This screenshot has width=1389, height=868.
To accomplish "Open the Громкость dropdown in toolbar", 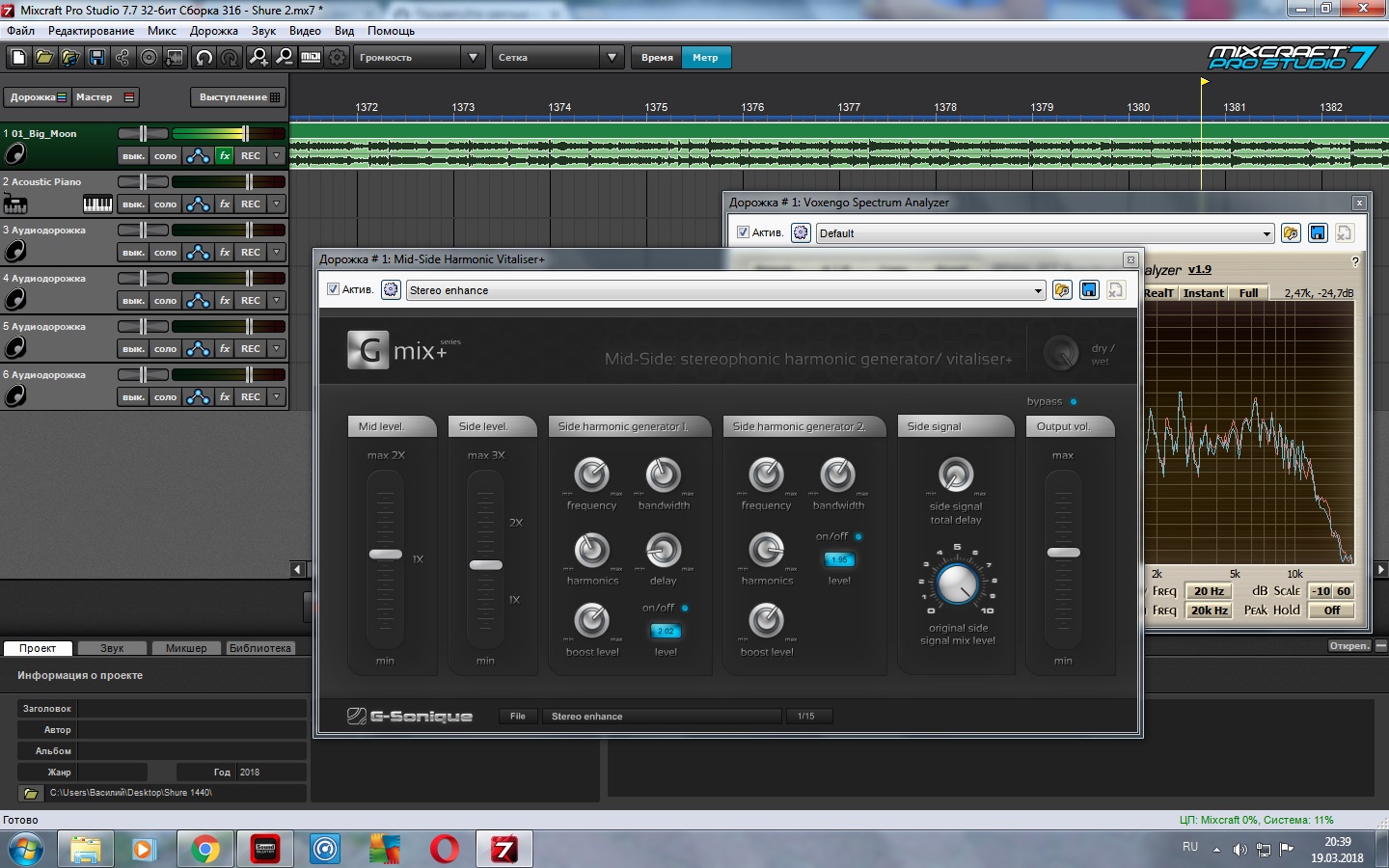I will coord(473,58).
